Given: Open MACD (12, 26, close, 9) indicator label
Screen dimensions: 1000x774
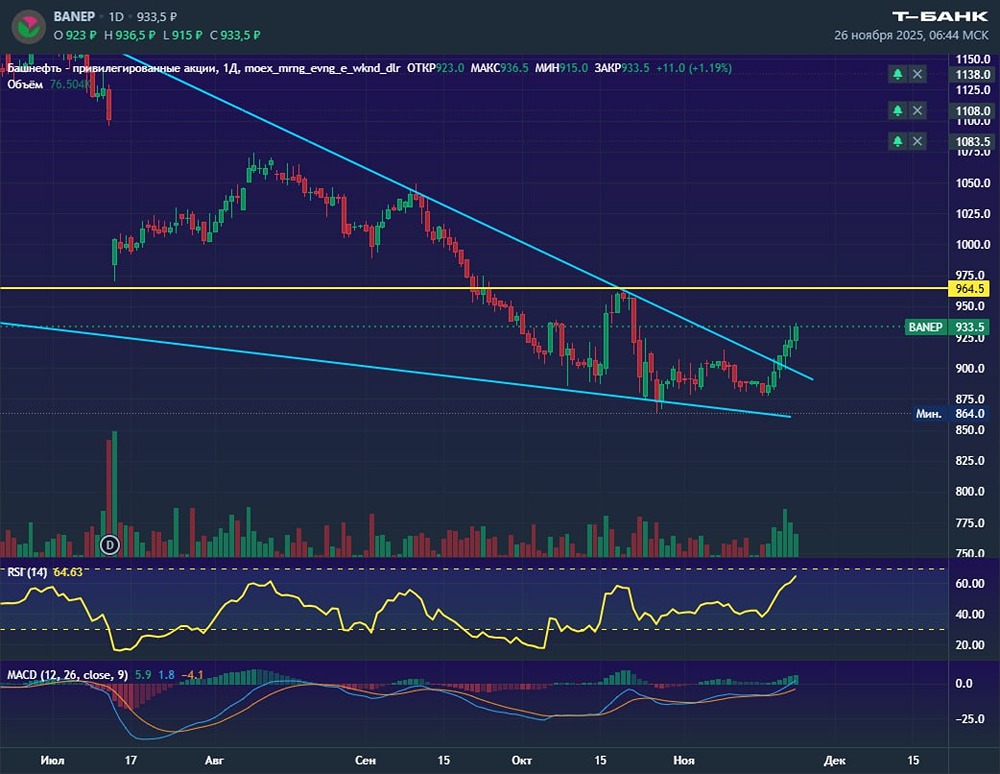Looking at the screenshot, I should (x=68, y=675).
